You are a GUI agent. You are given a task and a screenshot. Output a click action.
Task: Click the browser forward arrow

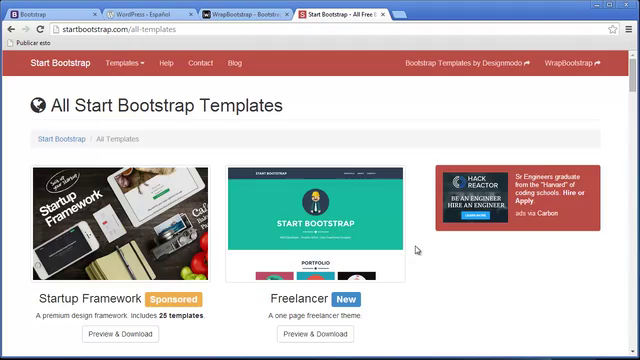tap(25, 29)
